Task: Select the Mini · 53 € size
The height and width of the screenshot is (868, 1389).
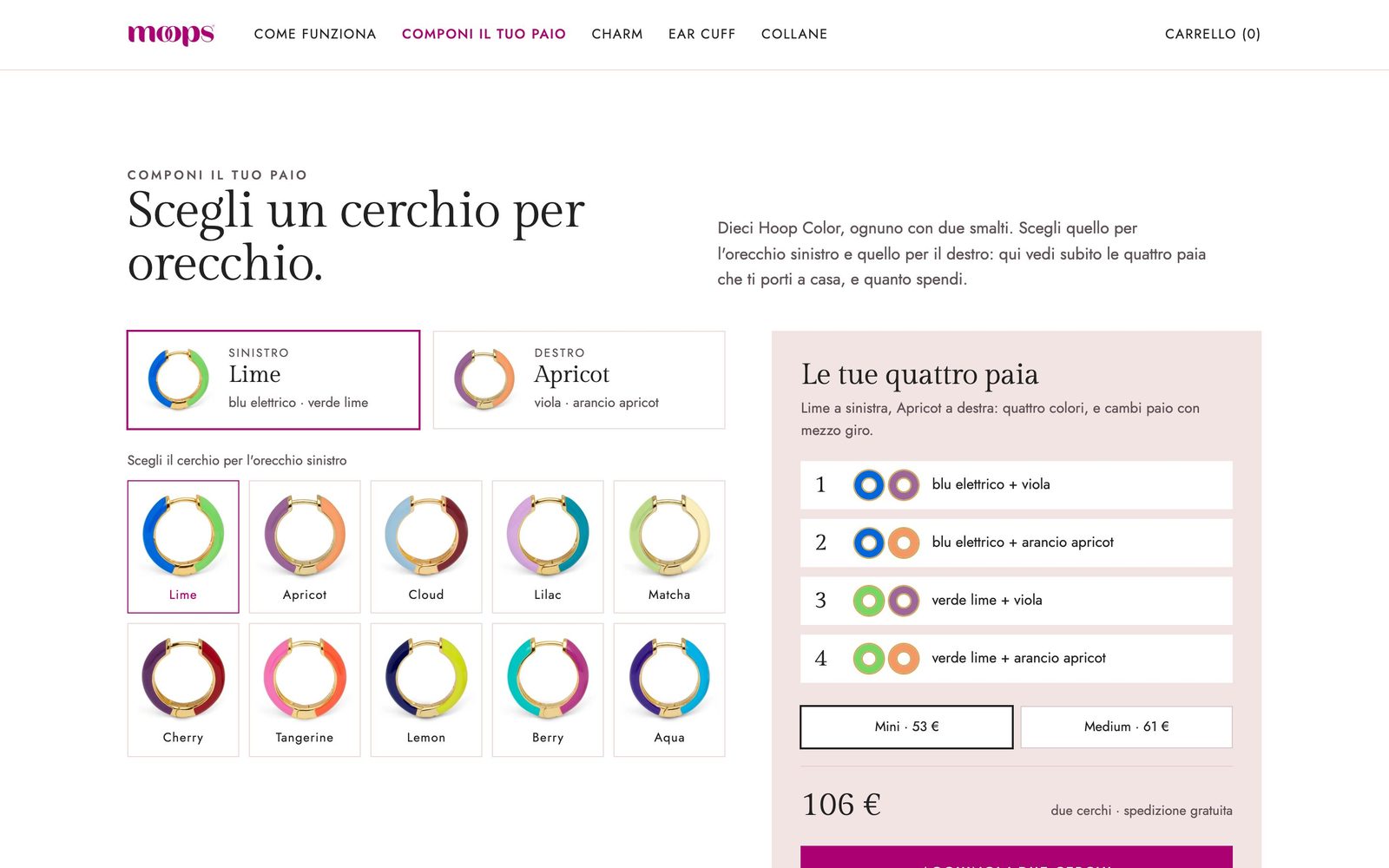Action: tap(906, 727)
